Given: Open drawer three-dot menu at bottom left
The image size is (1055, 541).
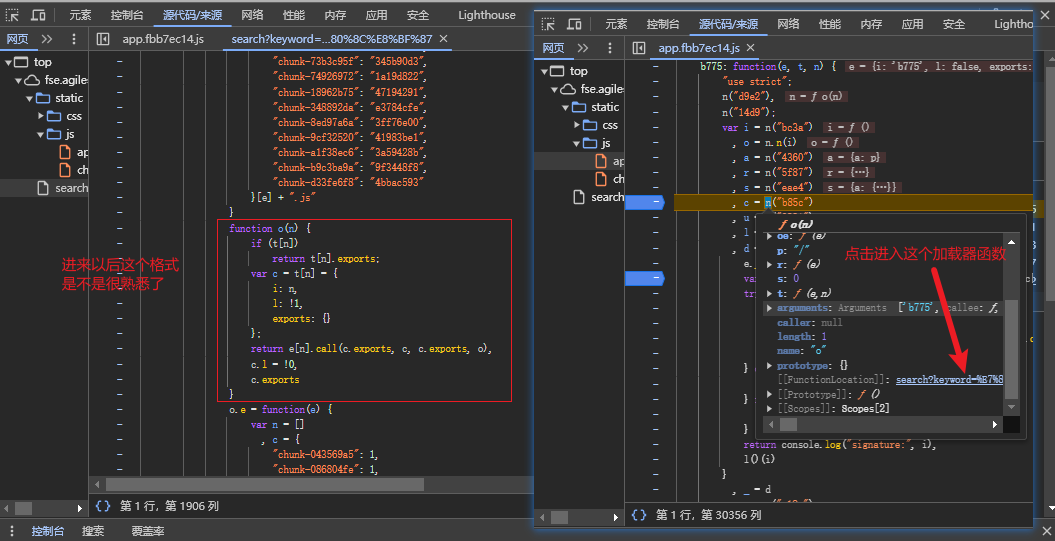Looking at the screenshot, I should pos(12,531).
